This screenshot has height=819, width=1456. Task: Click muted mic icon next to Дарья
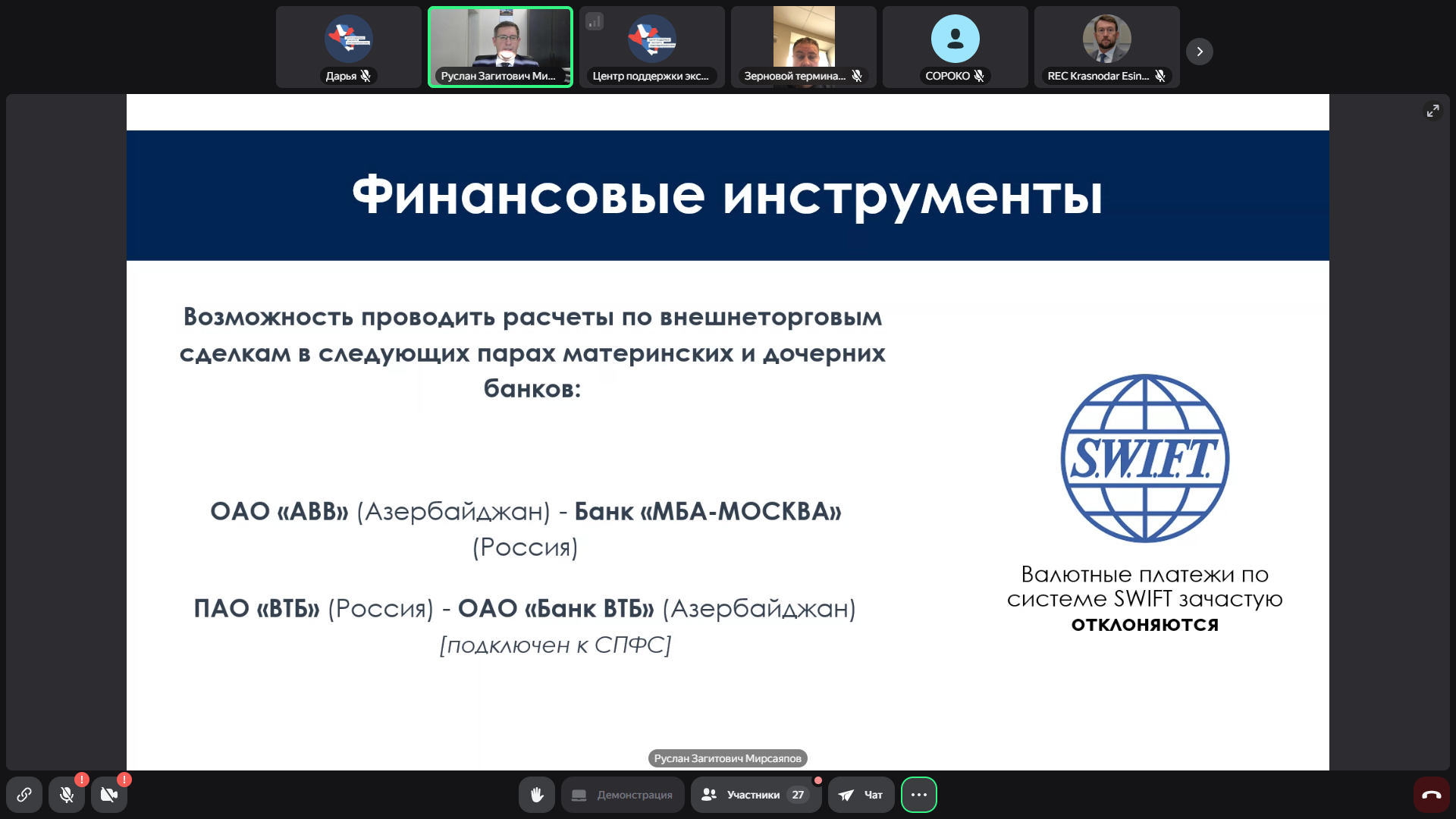366,76
